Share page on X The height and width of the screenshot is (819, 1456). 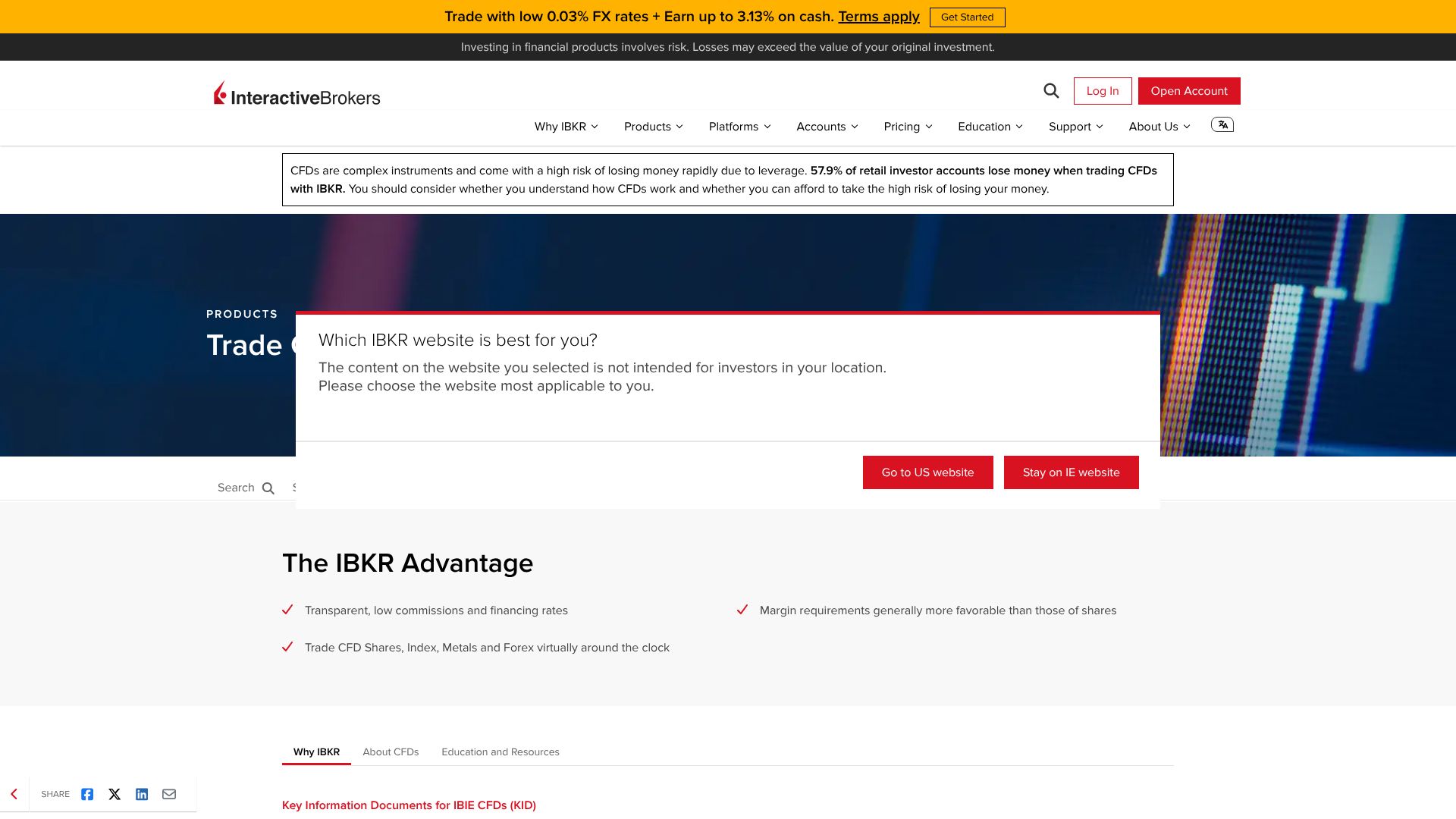click(115, 794)
